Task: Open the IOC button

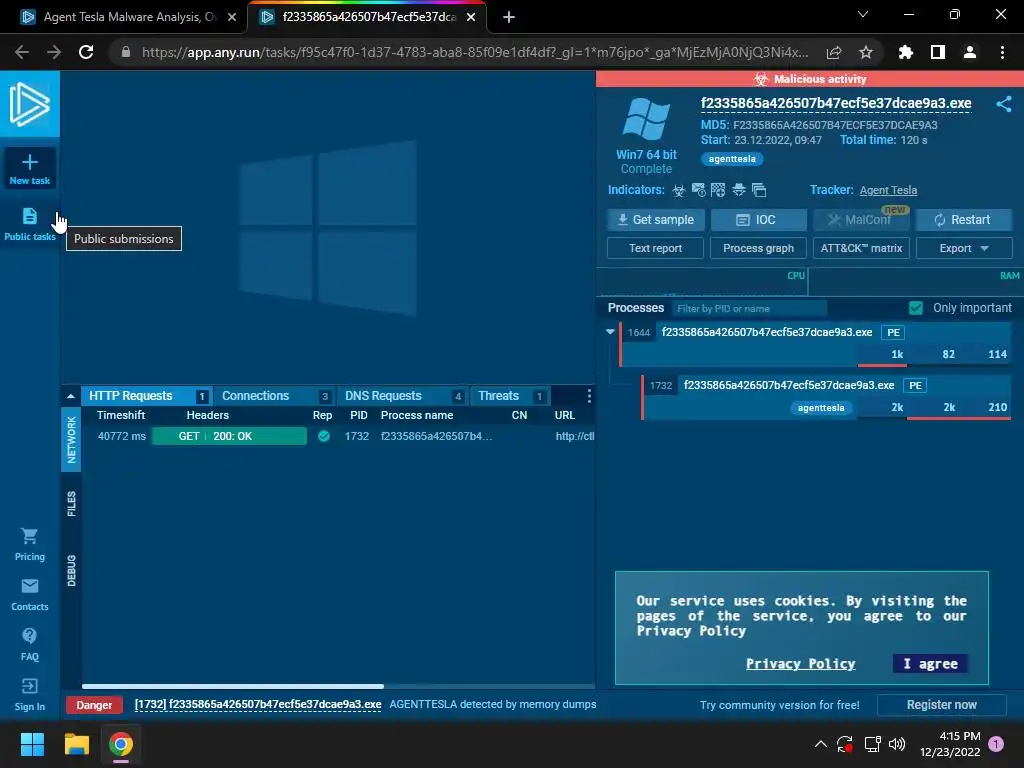Action: pos(758,220)
